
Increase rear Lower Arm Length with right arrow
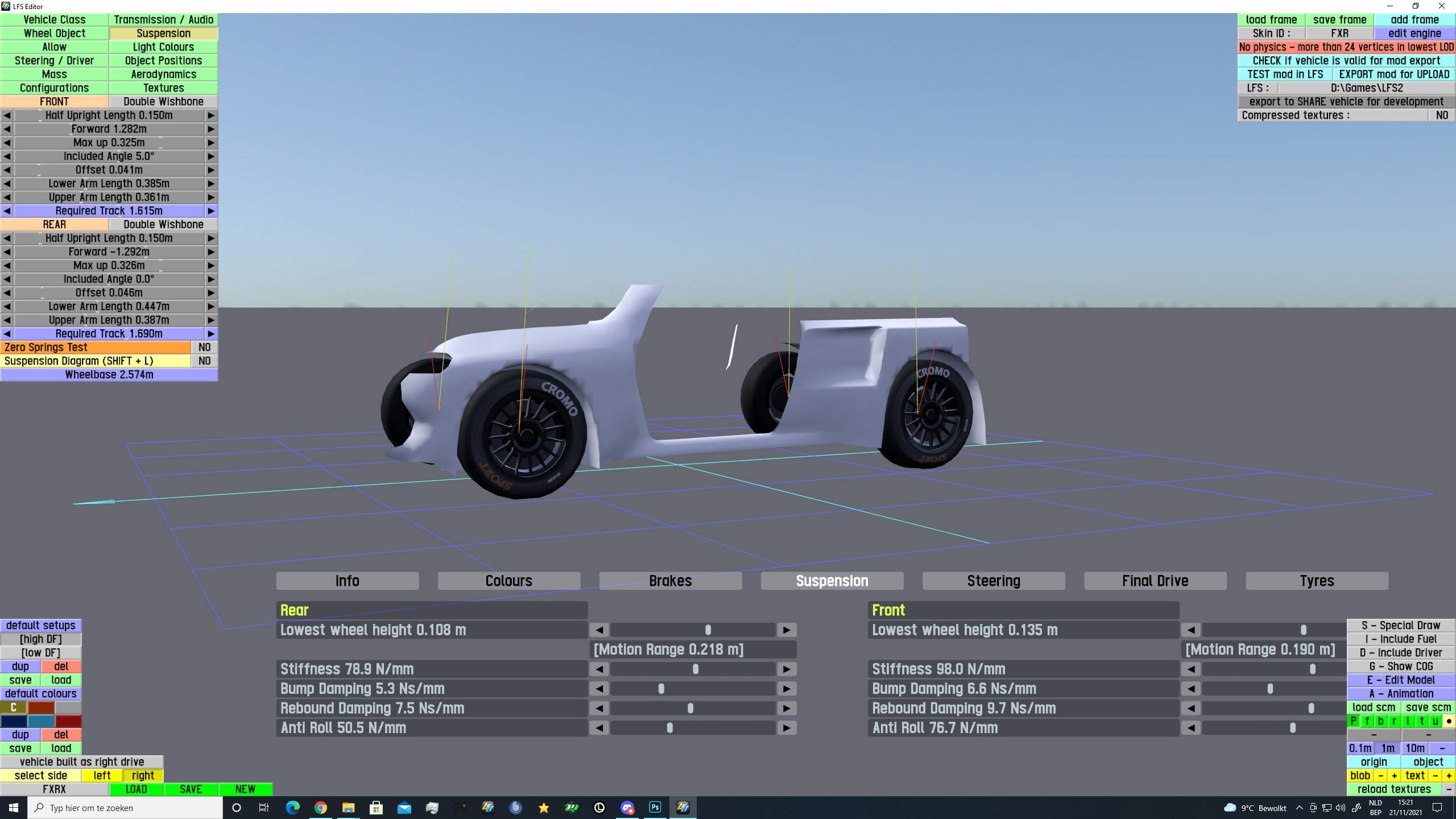[211, 307]
